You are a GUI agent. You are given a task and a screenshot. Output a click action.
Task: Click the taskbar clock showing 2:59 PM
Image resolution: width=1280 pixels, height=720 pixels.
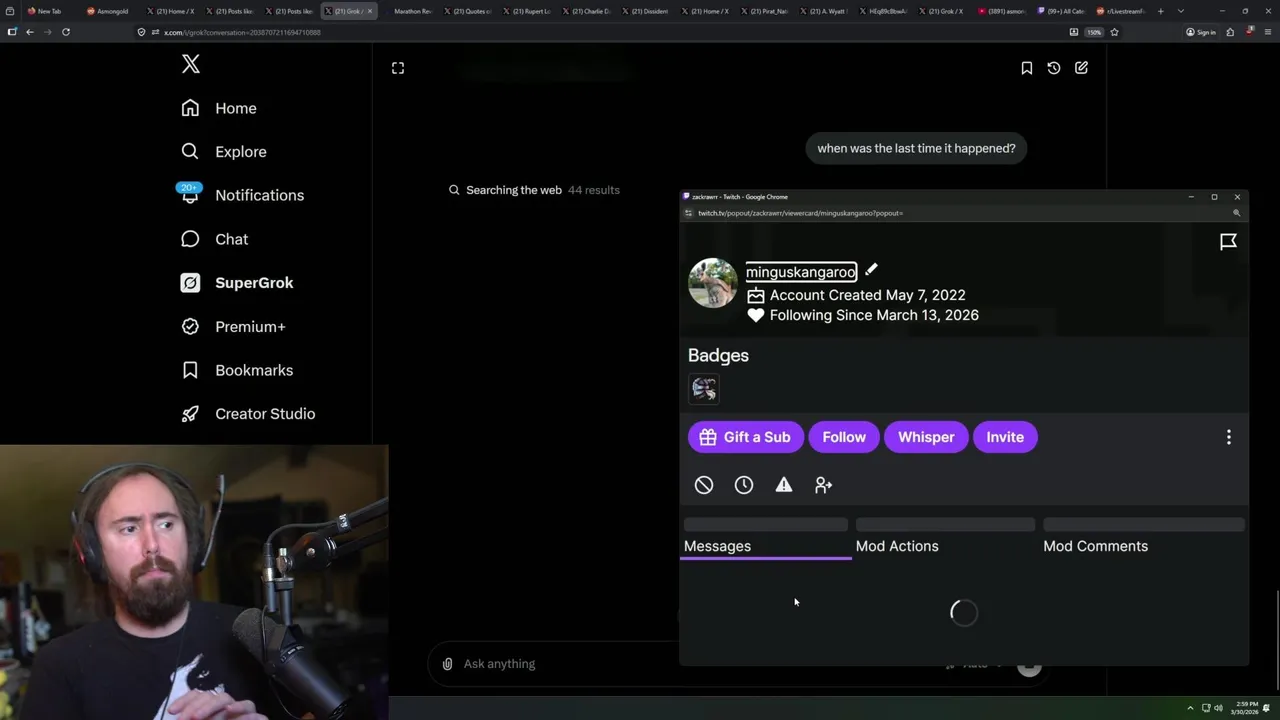[x=1246, y=708]
